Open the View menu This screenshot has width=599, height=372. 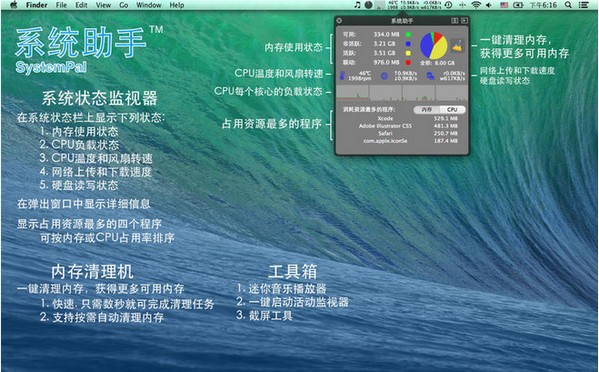103,5
